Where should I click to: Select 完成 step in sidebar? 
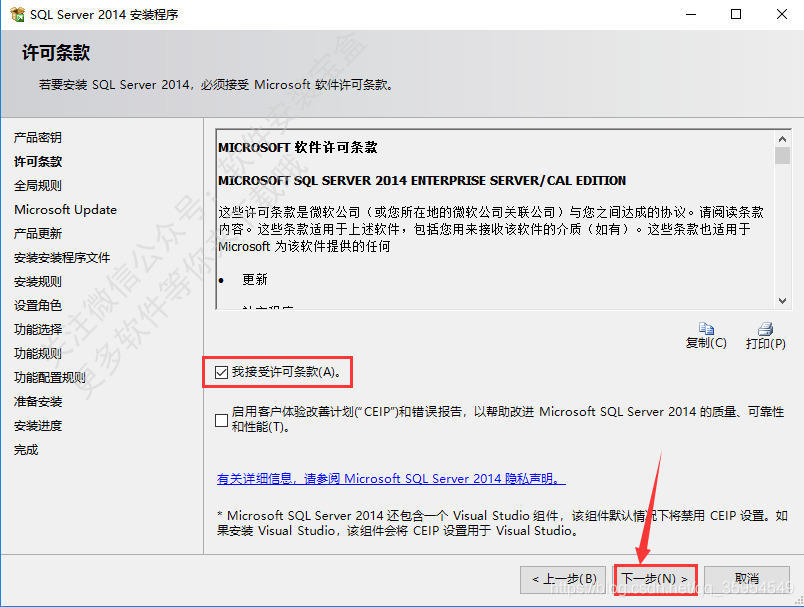[x=26, y=450]
